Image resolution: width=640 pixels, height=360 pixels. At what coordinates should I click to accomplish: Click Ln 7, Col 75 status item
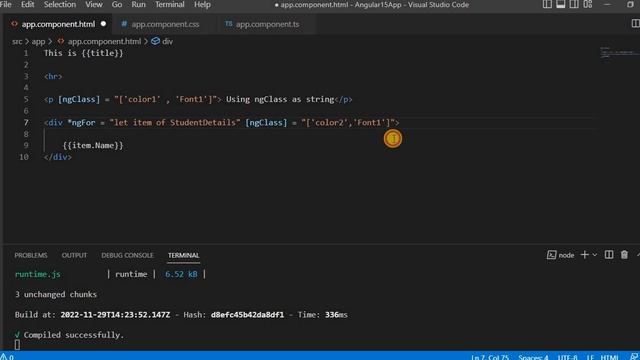point(490,357)
